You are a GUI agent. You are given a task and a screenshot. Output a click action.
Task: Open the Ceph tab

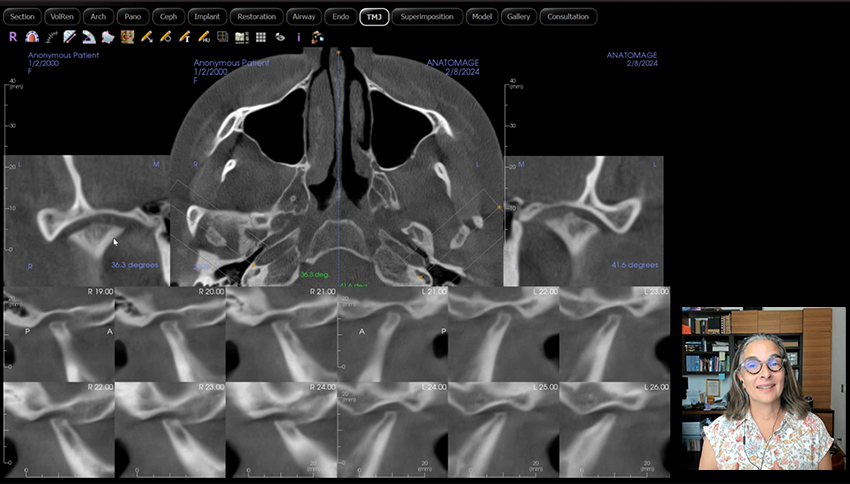click(168, 17)
